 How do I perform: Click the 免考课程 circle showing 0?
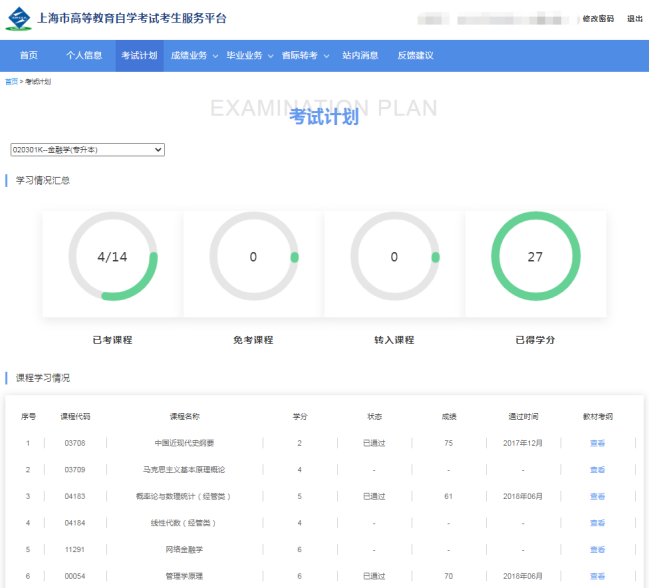253,257
